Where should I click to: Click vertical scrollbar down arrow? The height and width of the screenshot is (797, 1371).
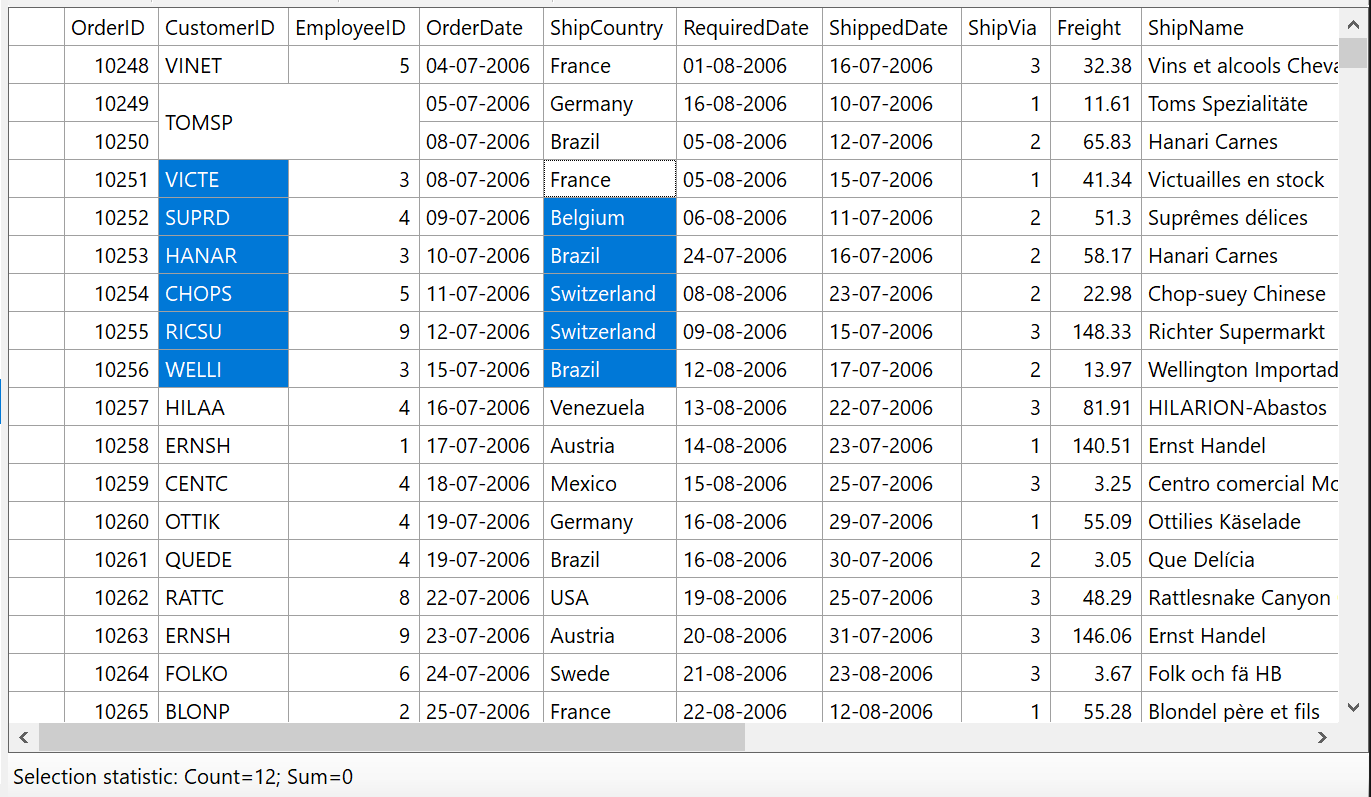pyautogui.click(x=1354, y=706)
